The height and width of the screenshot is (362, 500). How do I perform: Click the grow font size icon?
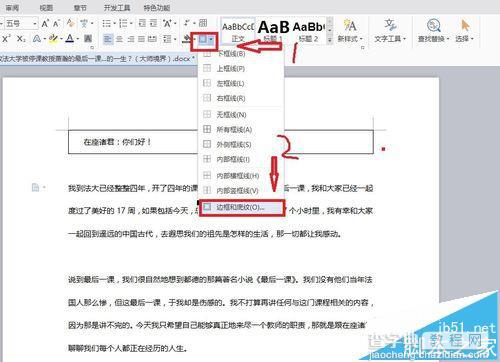tap(45, 24)
